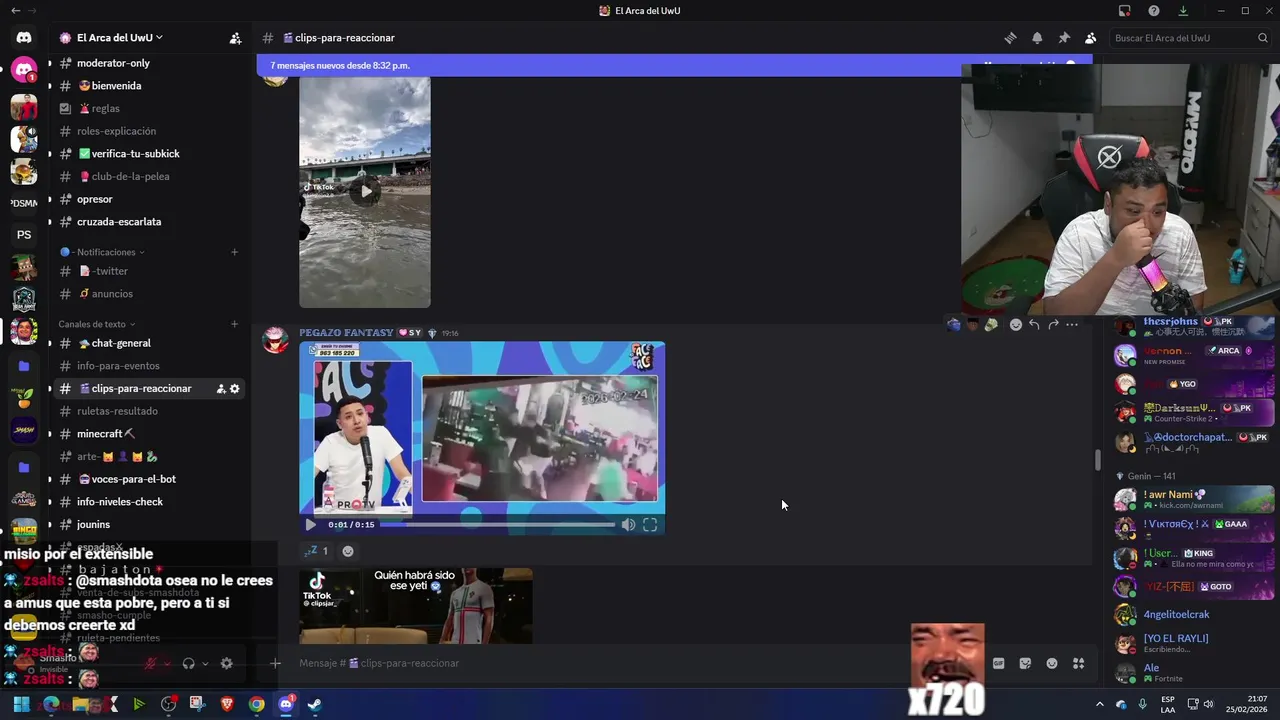Show pinned messages pin icon
Screen dimensions: 1280x720
pos(1064,38)
